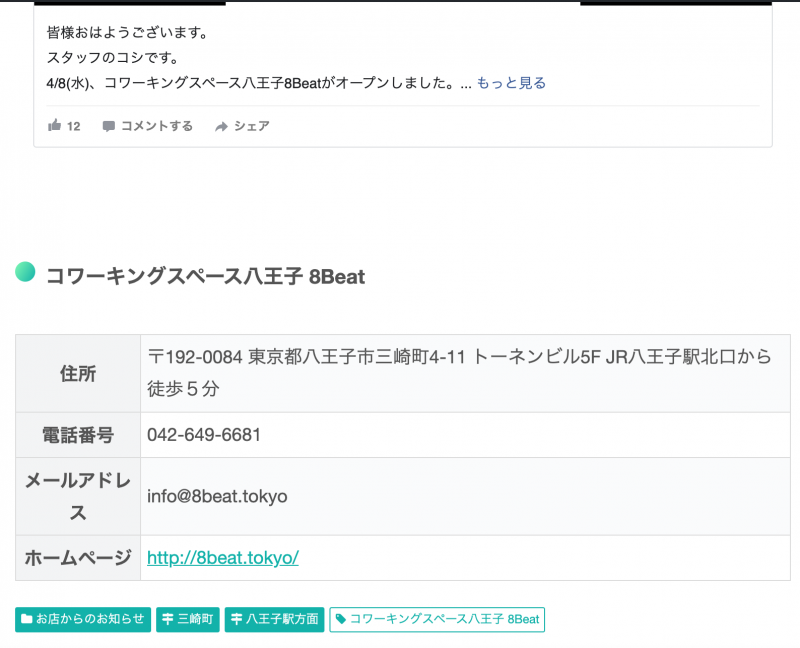Expand the post with もっと見る
Viewport: 800px width, 648px height.
point(511,83)
